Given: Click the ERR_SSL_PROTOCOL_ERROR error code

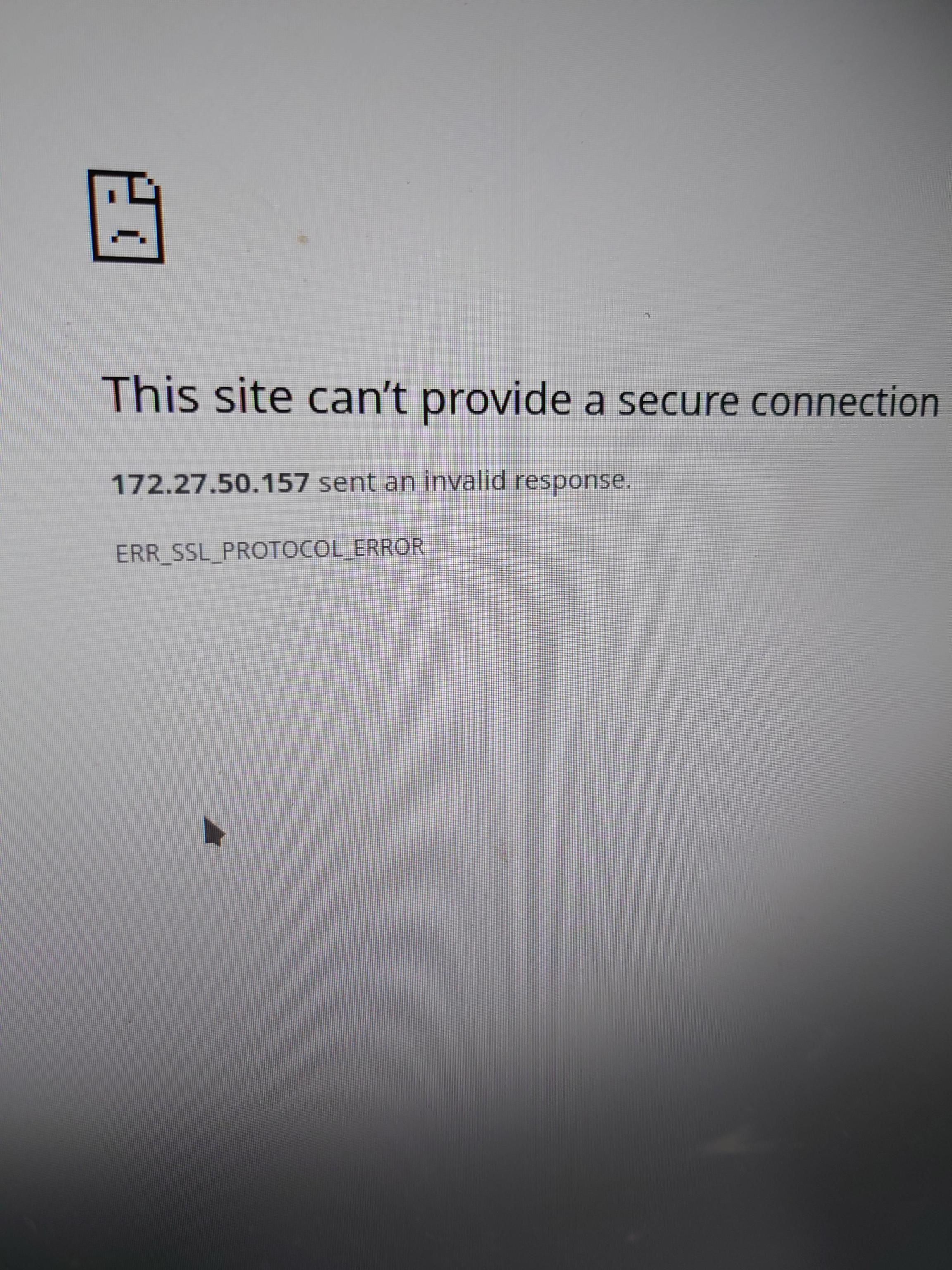Looking at the screenshot, I should [270, 550].
